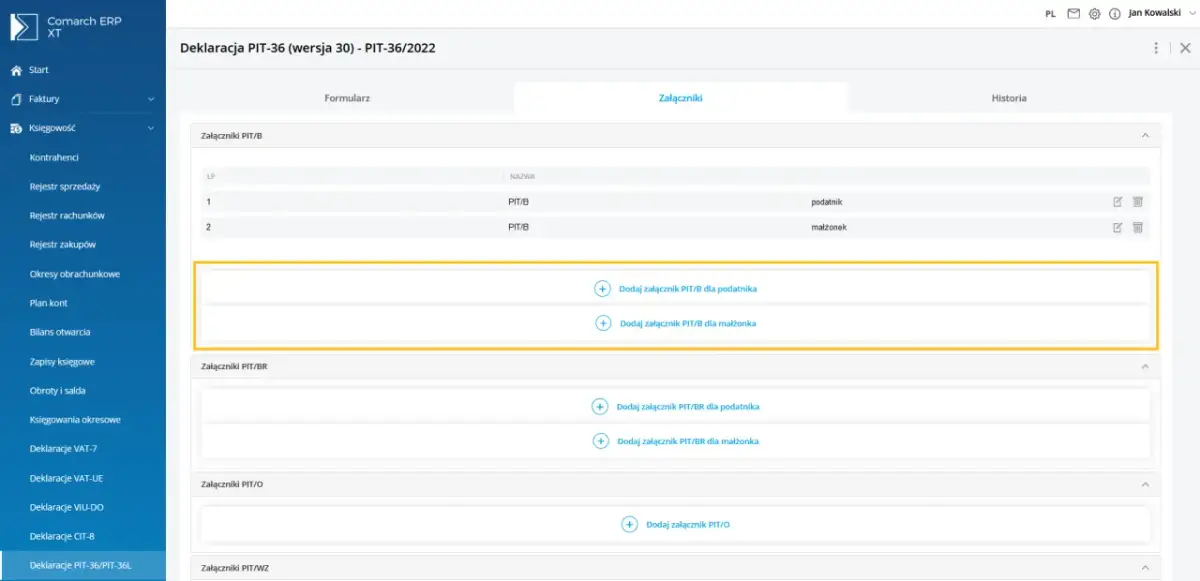
Task: Open the Historia tab
Action: [x=1009, y=98]
